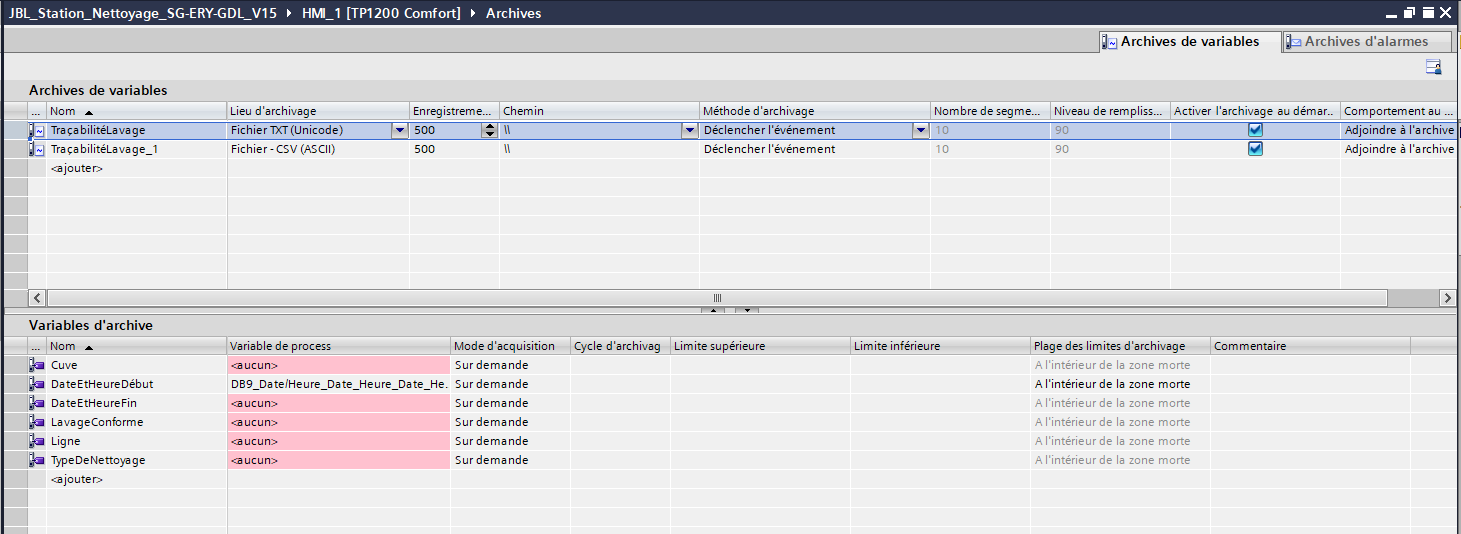The width and height of the screenshot is (1461, 534).
Task: Click the LavageConforme variable tag icon
Action: pos(37,422)
